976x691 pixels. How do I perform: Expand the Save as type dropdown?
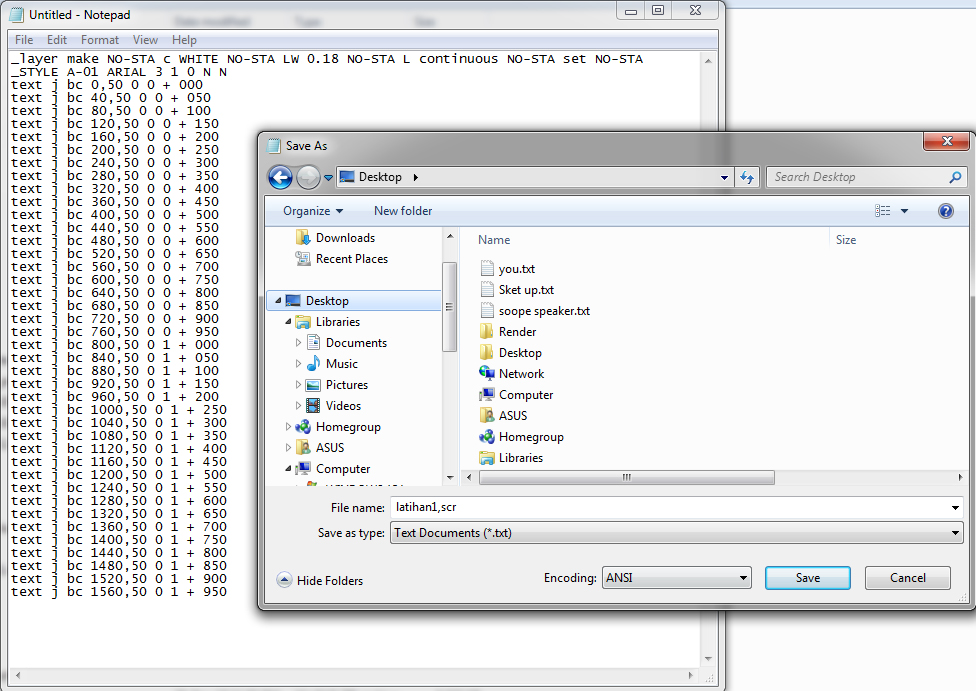(954, 533)
